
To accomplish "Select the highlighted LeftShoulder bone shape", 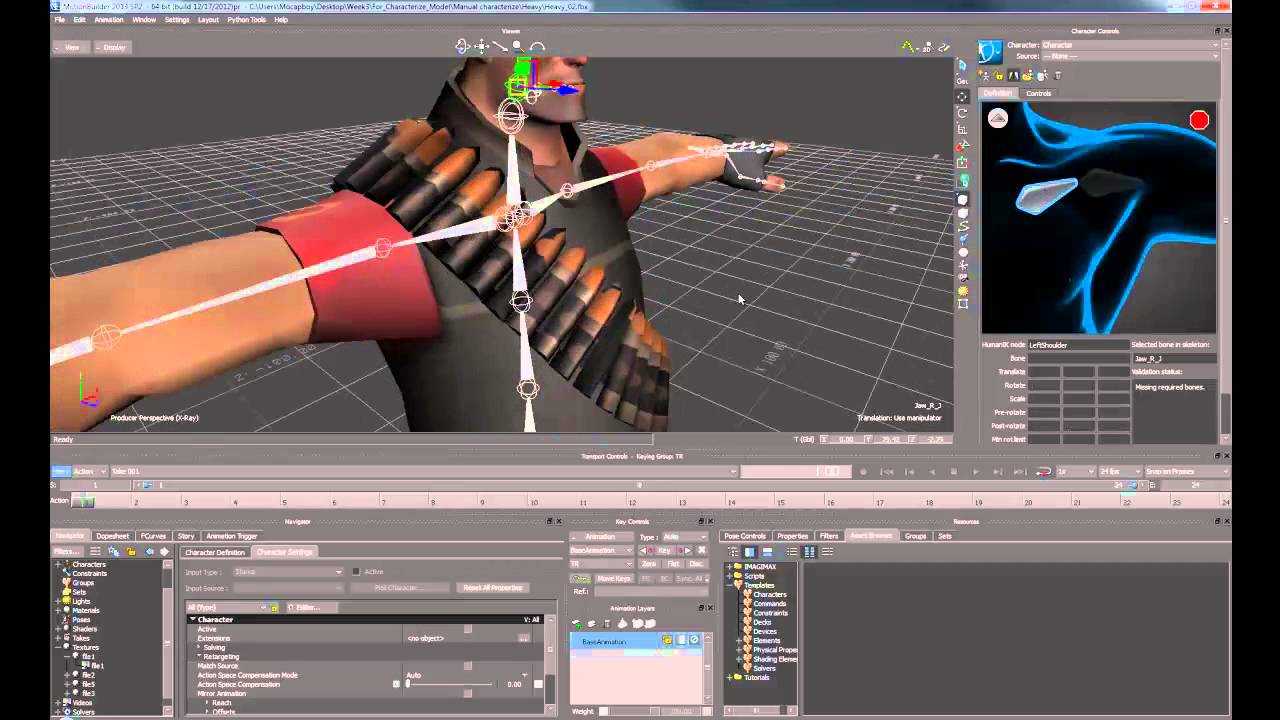I will point(1047,195).
